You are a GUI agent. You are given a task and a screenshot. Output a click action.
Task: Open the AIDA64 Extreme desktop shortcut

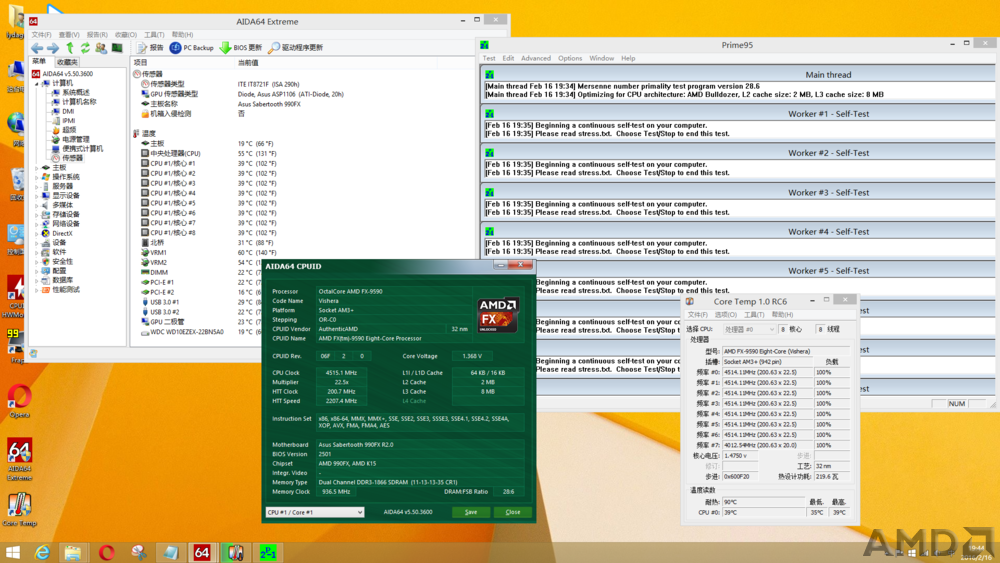tap(20, 459)
